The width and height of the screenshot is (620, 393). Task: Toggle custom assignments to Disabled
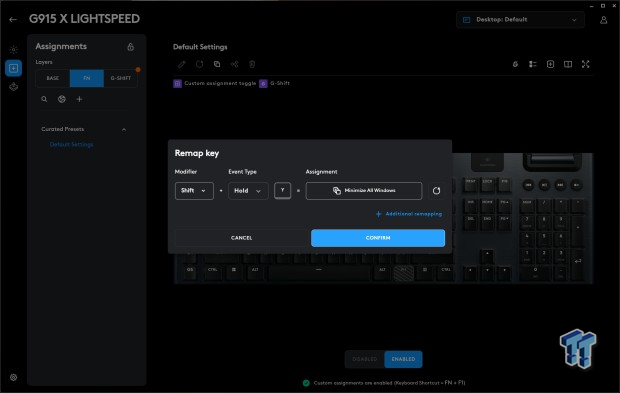(x=365, y=359)
